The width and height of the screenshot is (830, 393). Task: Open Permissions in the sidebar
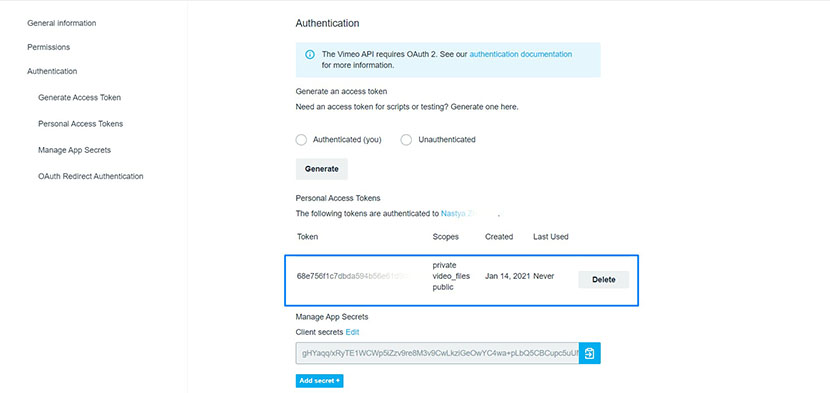pyautogui.click(x=49, y=47)
